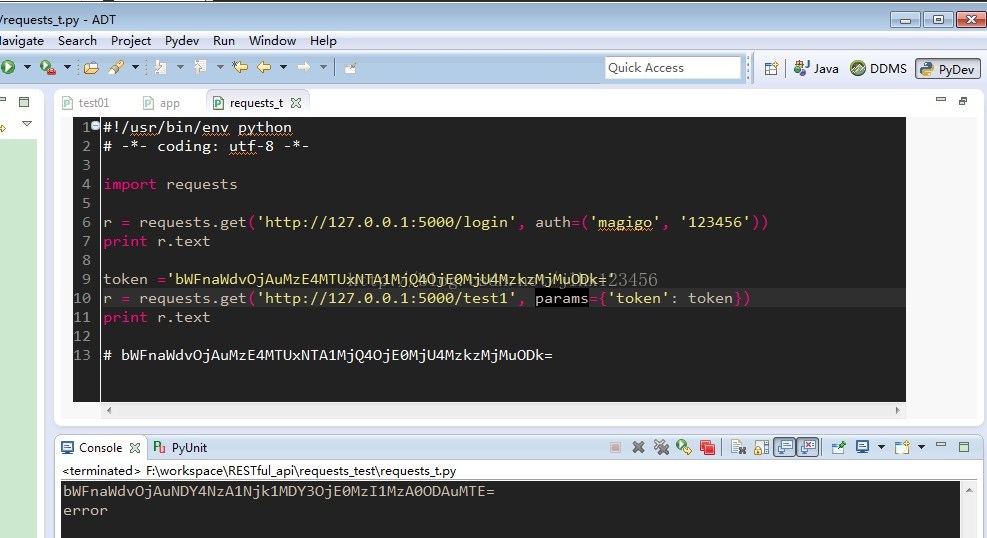Click the Open Perspective icon
Viewport: 987px width, 538px height.
(x=771, y=68)
